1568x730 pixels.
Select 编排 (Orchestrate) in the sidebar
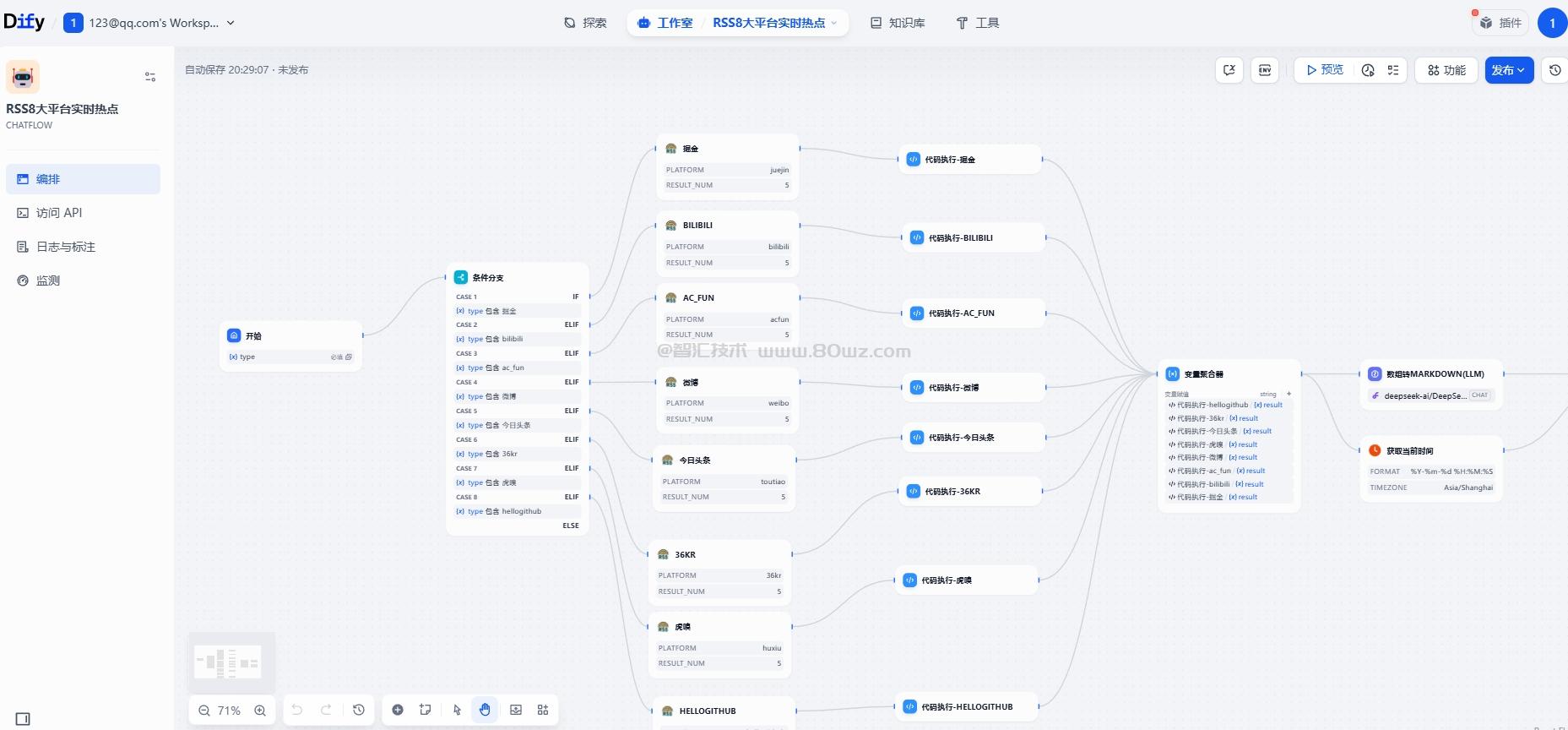(83, 179)
